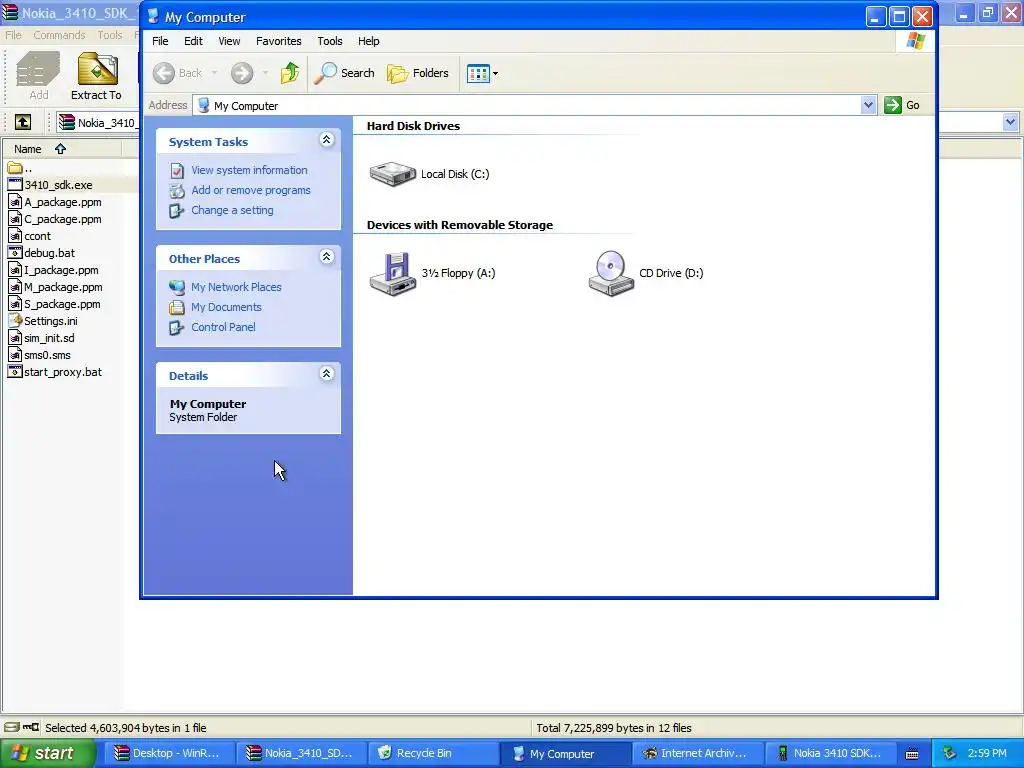This screenshot has width=1024, height=768.
Task: Open the Forward history dropdown arrow
Action: [264, 73]
